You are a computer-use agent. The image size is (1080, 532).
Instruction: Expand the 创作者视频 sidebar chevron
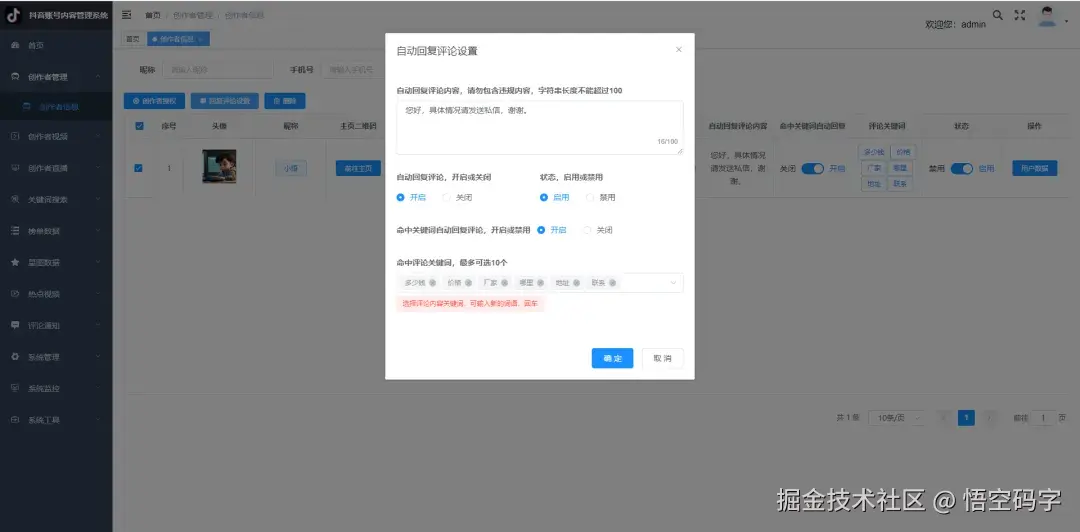pyautogui.click(x=98, y=136)
